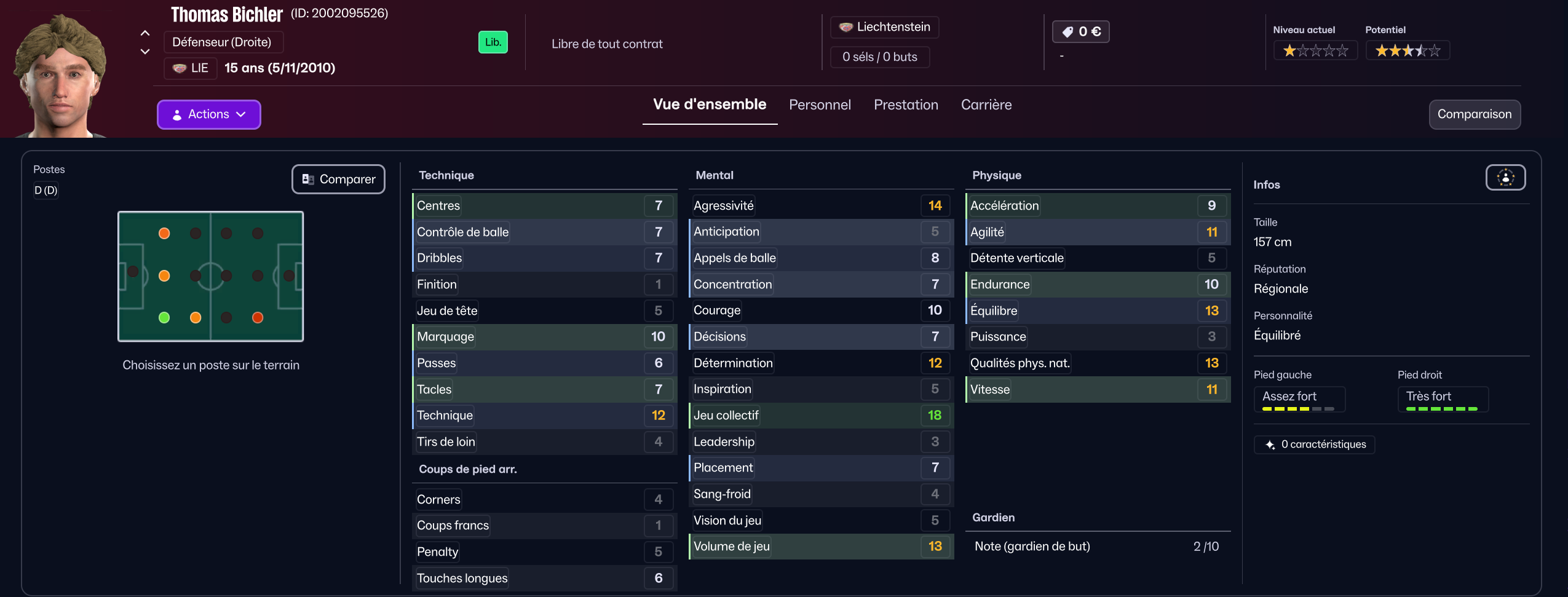
Task: Click the Comparer button
Action: pos(338,180)
